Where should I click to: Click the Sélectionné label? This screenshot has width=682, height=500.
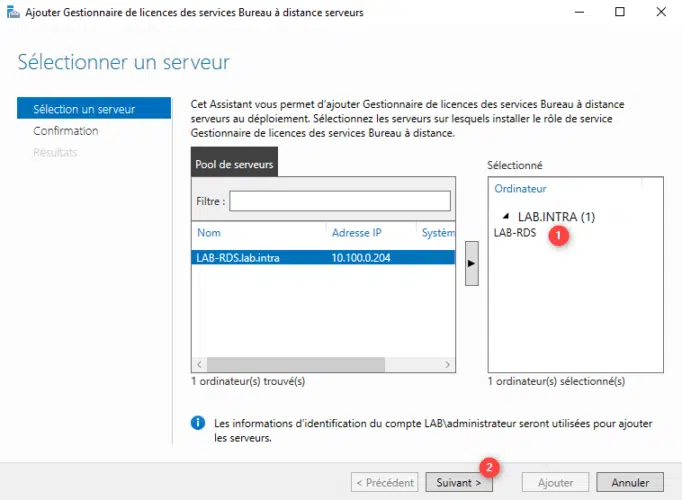coord(515,165)
